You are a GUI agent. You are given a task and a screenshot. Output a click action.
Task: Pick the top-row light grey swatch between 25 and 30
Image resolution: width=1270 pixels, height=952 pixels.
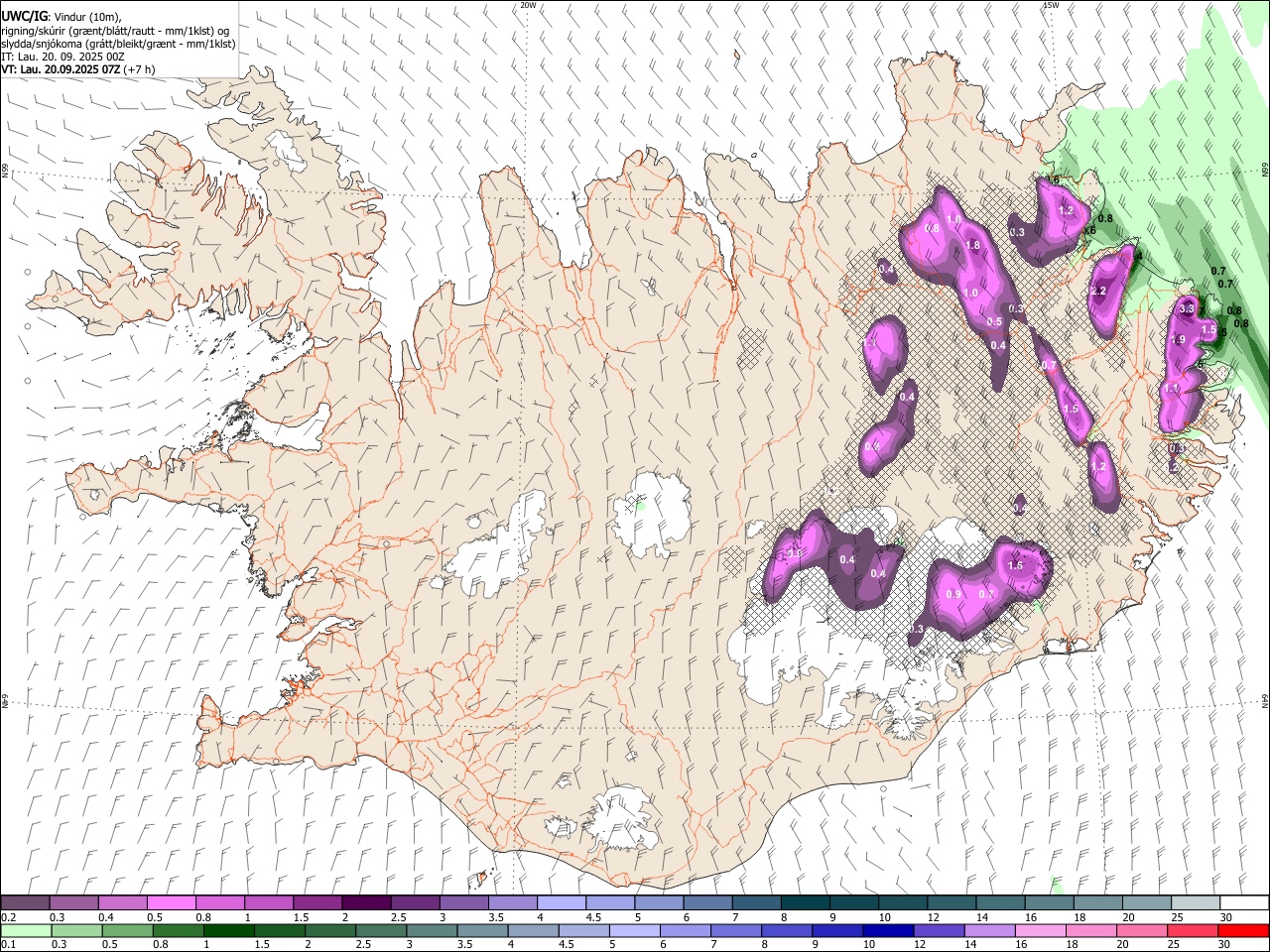click(x=1195, y=903)
